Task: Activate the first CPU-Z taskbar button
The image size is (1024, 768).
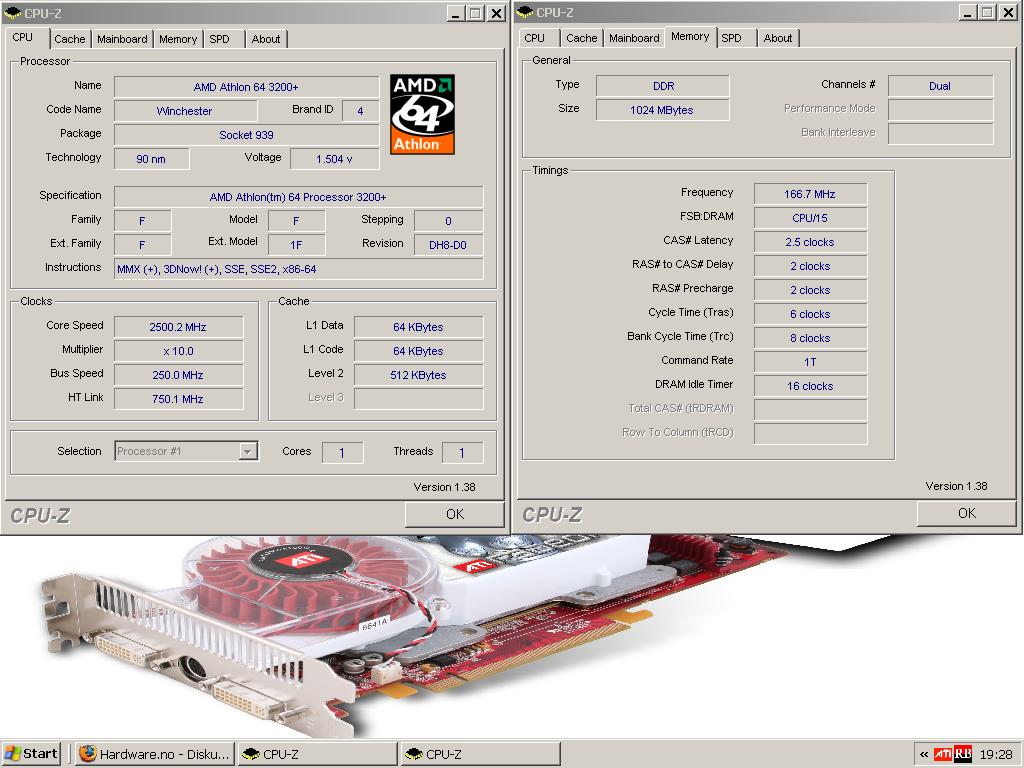Action: click(x=317, y=754)
